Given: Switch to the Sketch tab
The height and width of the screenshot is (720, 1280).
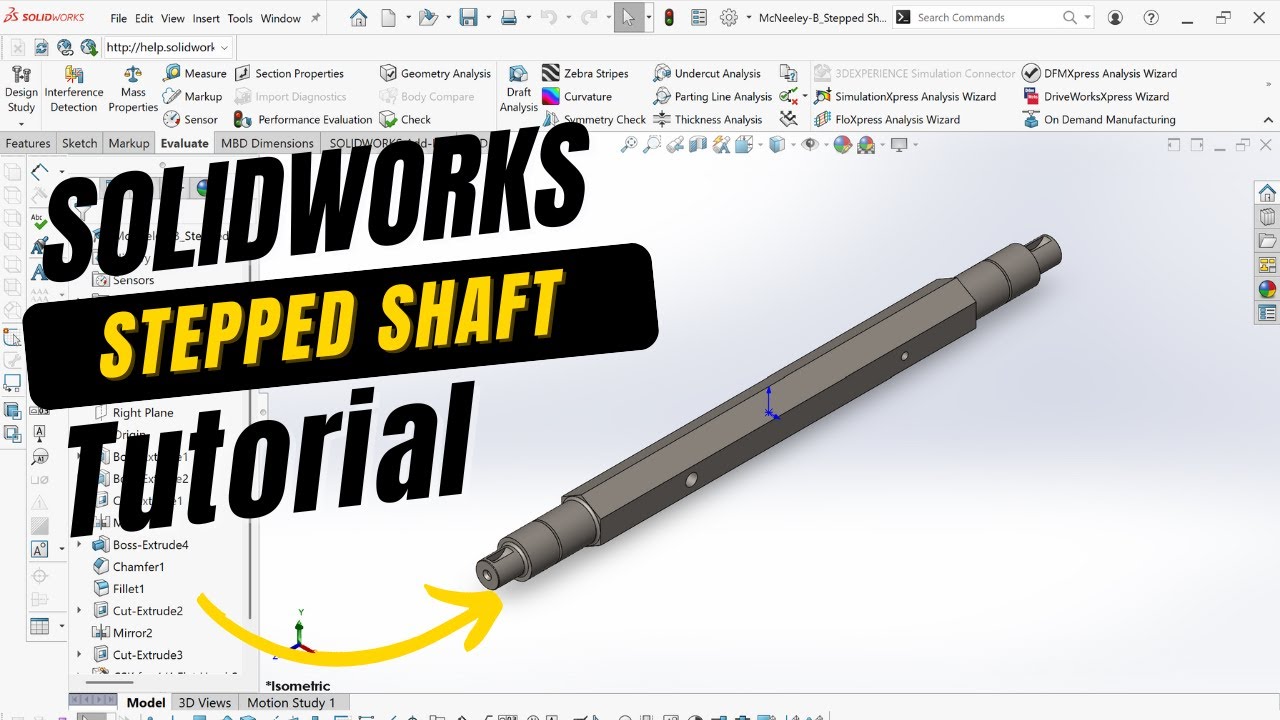Looking at the screenshot, I should tap(80, 143).
